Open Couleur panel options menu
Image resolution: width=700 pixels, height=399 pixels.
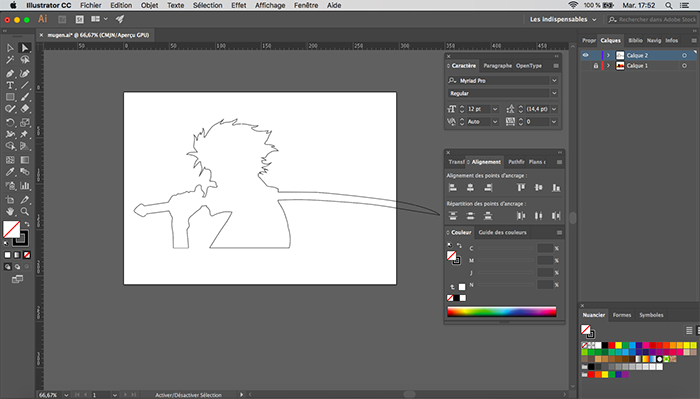coord(559,233)
